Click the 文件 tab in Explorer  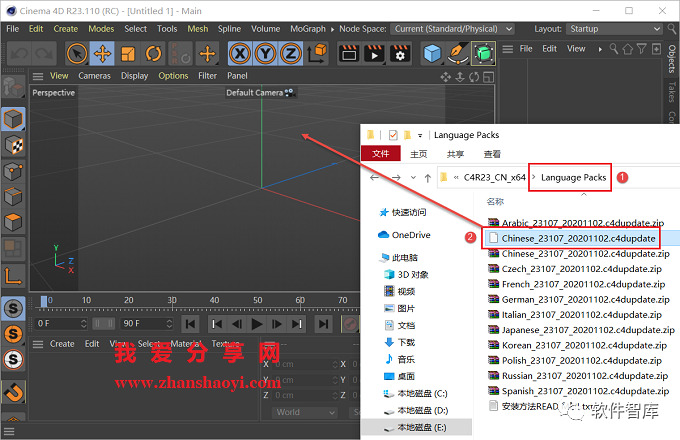pyautogui.click(x=380, y=154)
